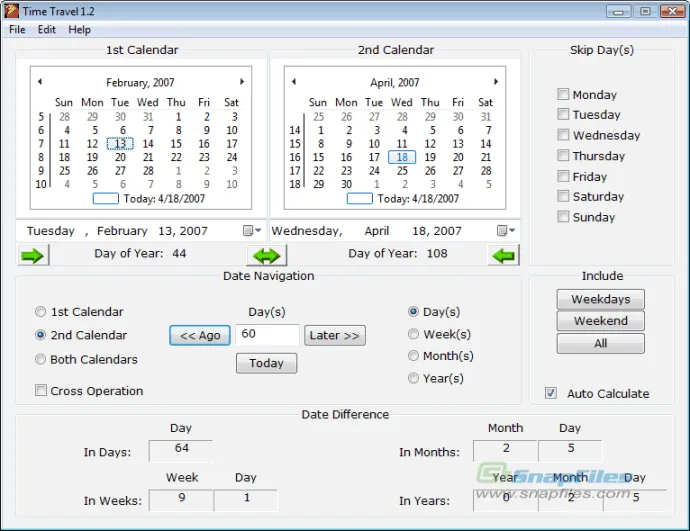Screen dimensions: 690x531
Task: Click the green double-arrow swap dates button
Action: coord(267,255)
